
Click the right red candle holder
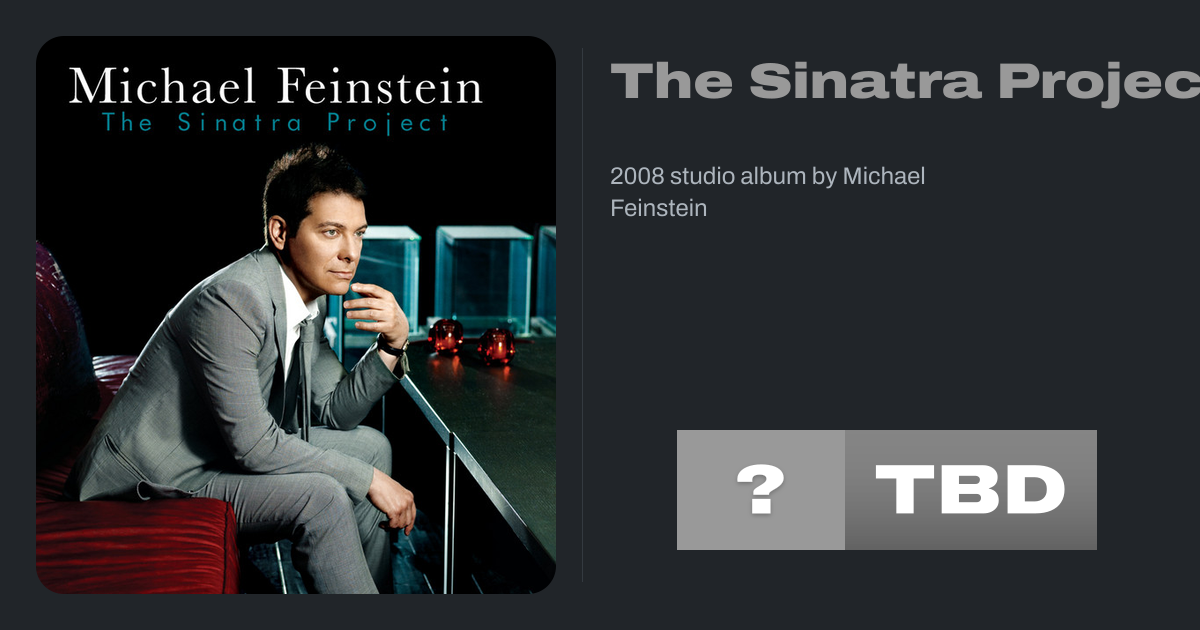(x=496, y=345)
